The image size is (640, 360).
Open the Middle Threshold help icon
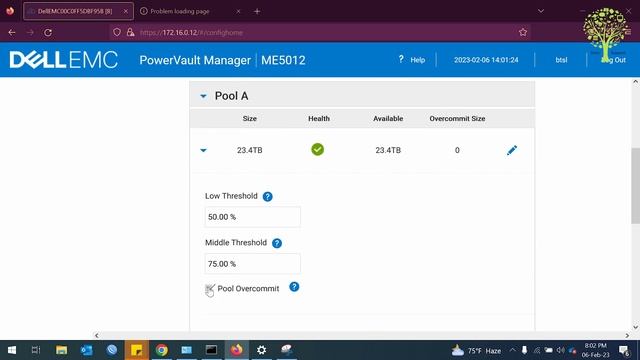277,243
